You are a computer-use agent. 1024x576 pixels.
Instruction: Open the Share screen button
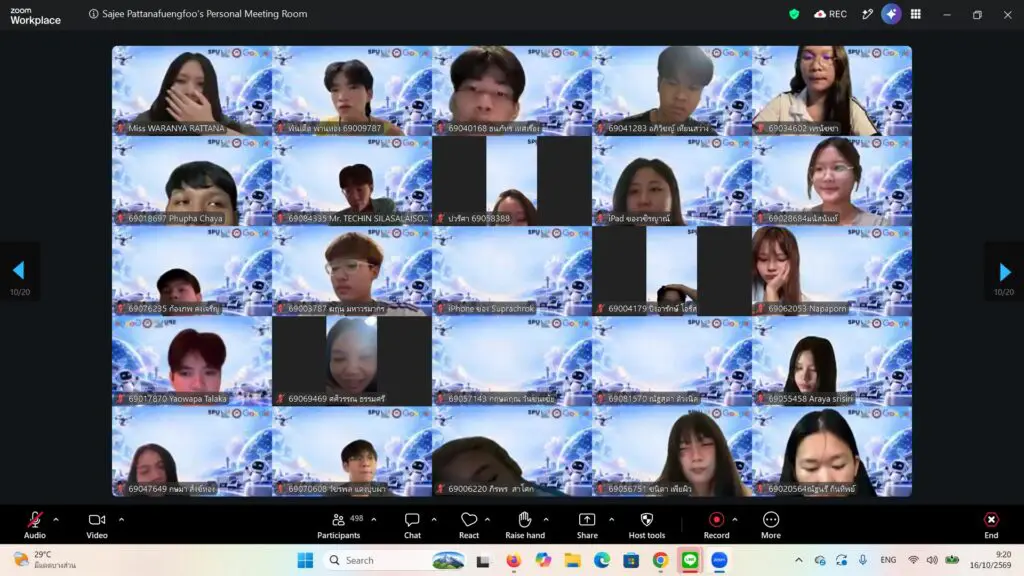587,525
